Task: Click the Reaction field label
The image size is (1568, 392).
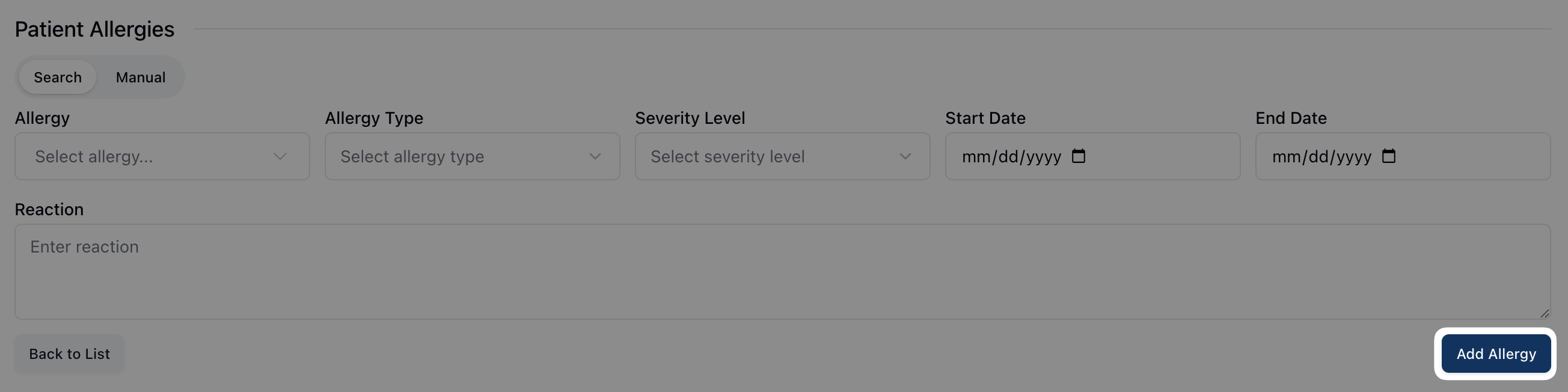Action: pyautogui.click(x=49, y=209)
